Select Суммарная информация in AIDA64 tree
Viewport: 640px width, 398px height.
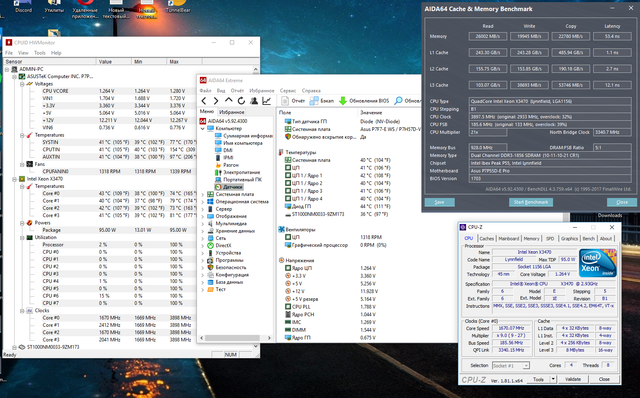244,136
